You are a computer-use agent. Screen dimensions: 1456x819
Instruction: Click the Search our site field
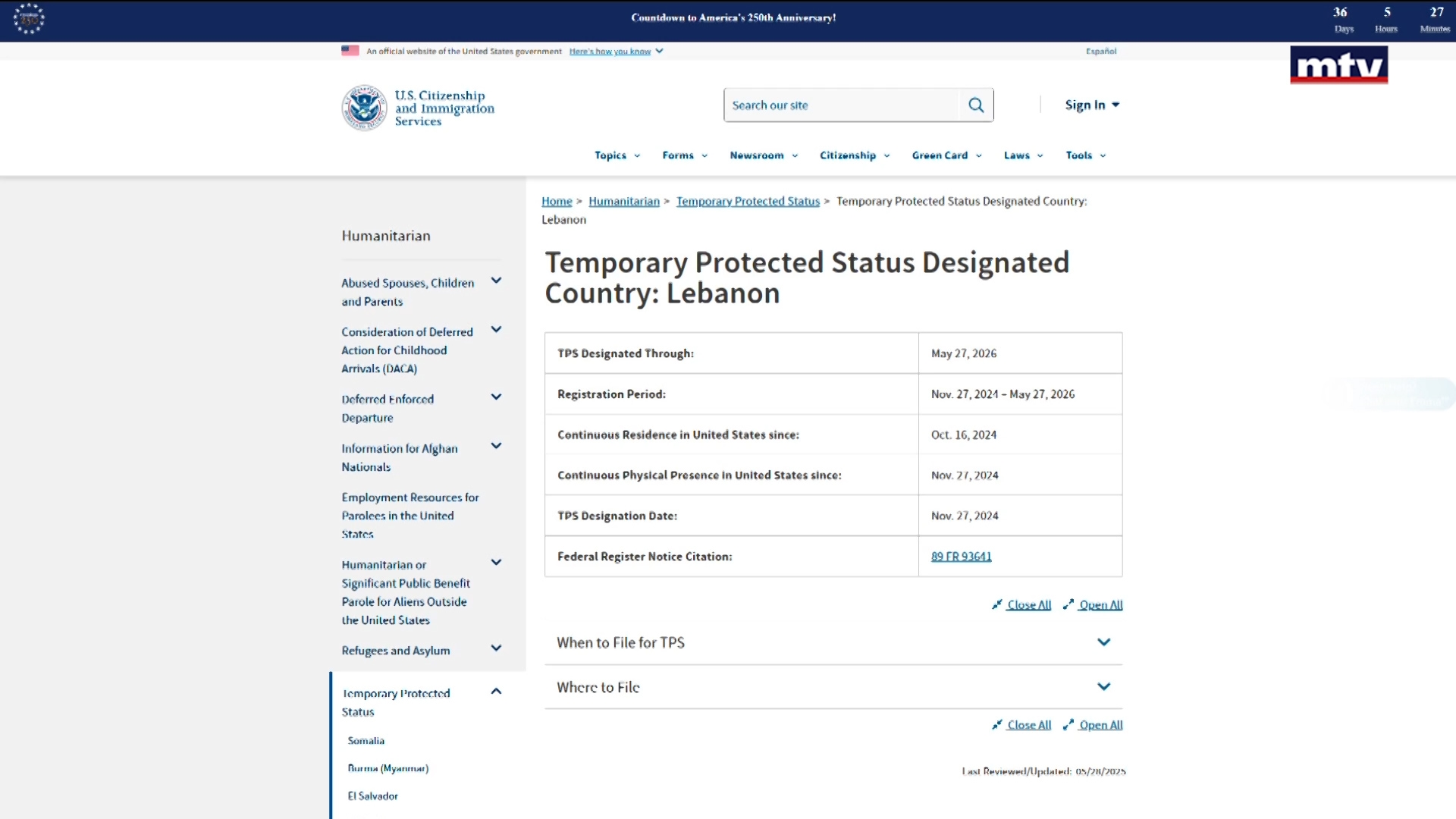click(x=841, y=105)
